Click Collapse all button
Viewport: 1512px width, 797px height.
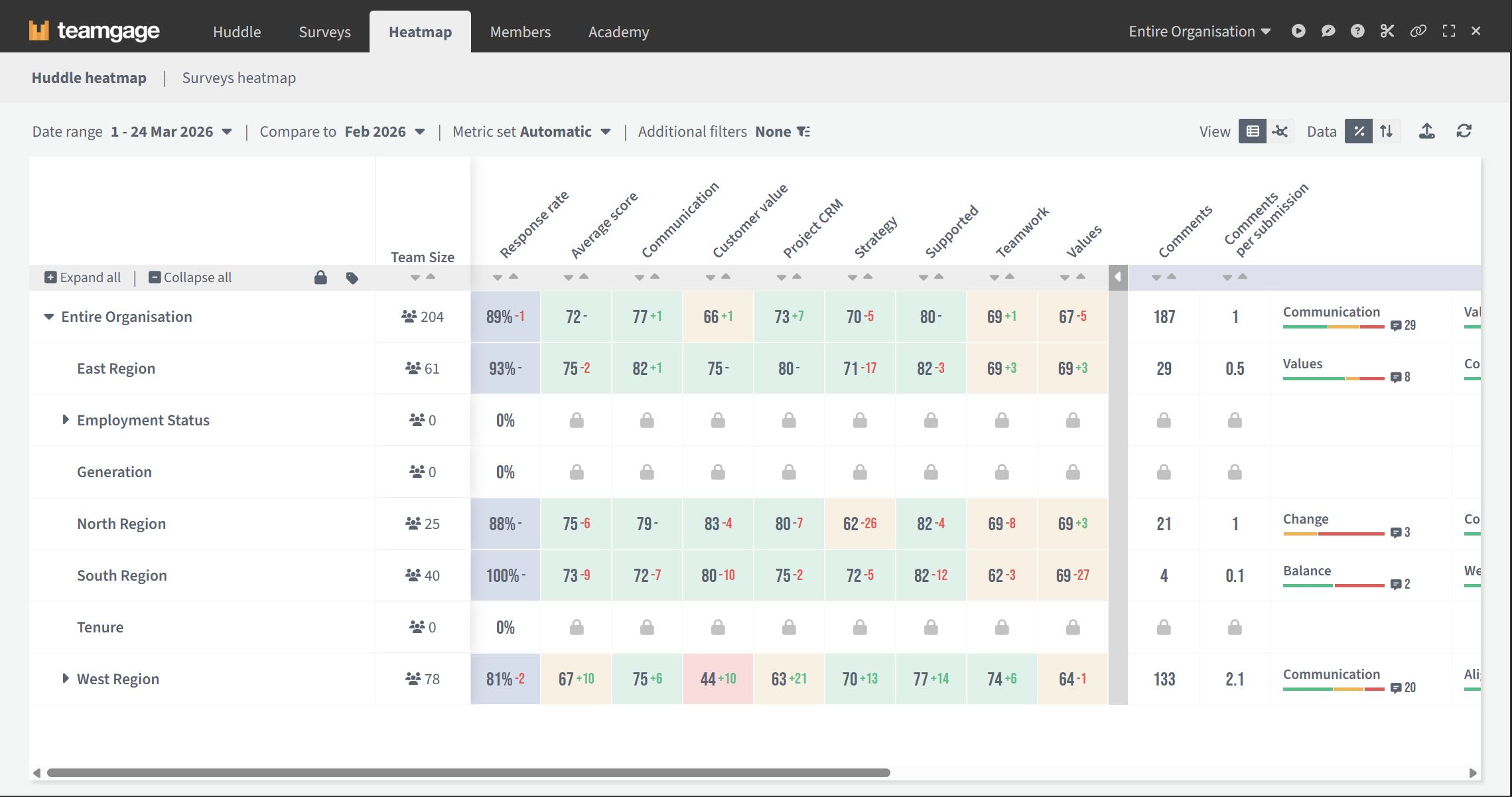point(190,277)
